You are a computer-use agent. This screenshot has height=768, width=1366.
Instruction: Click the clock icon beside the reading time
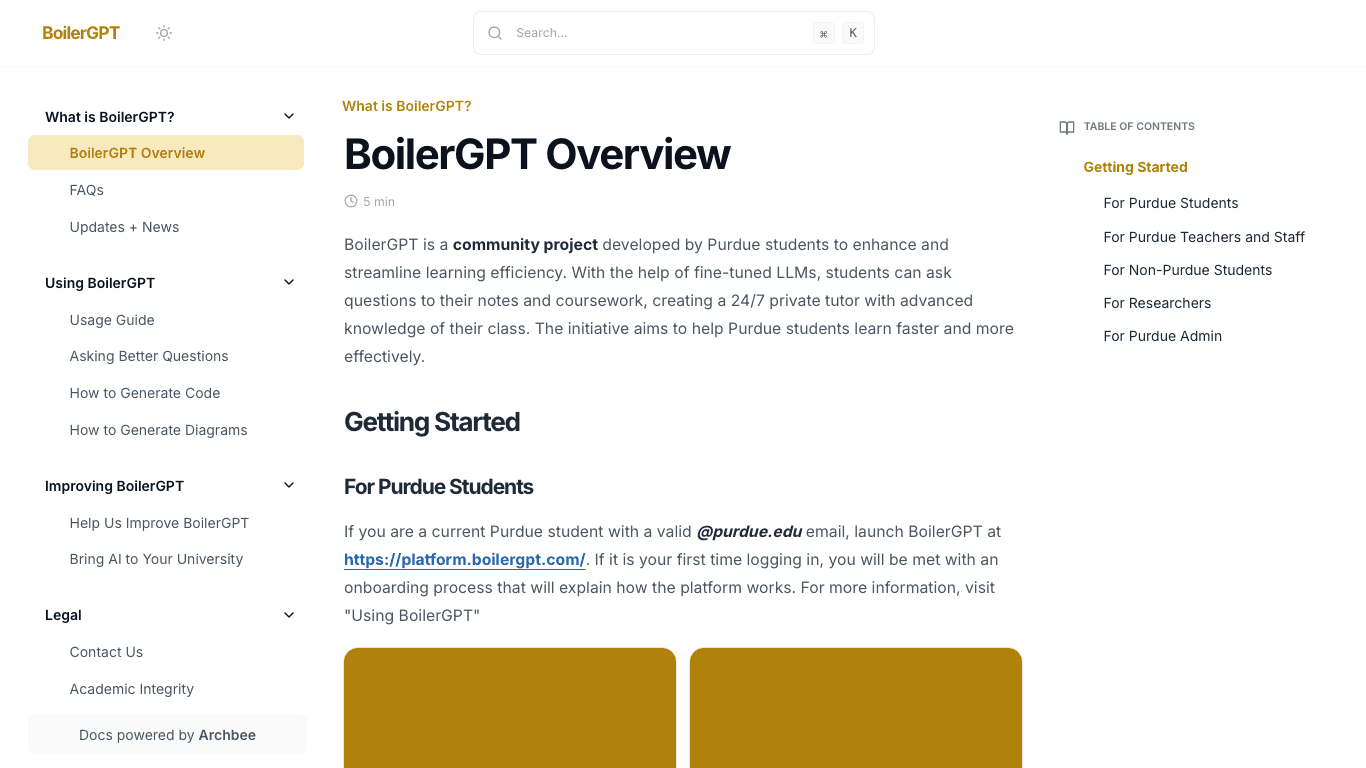(x=349, y=201)
